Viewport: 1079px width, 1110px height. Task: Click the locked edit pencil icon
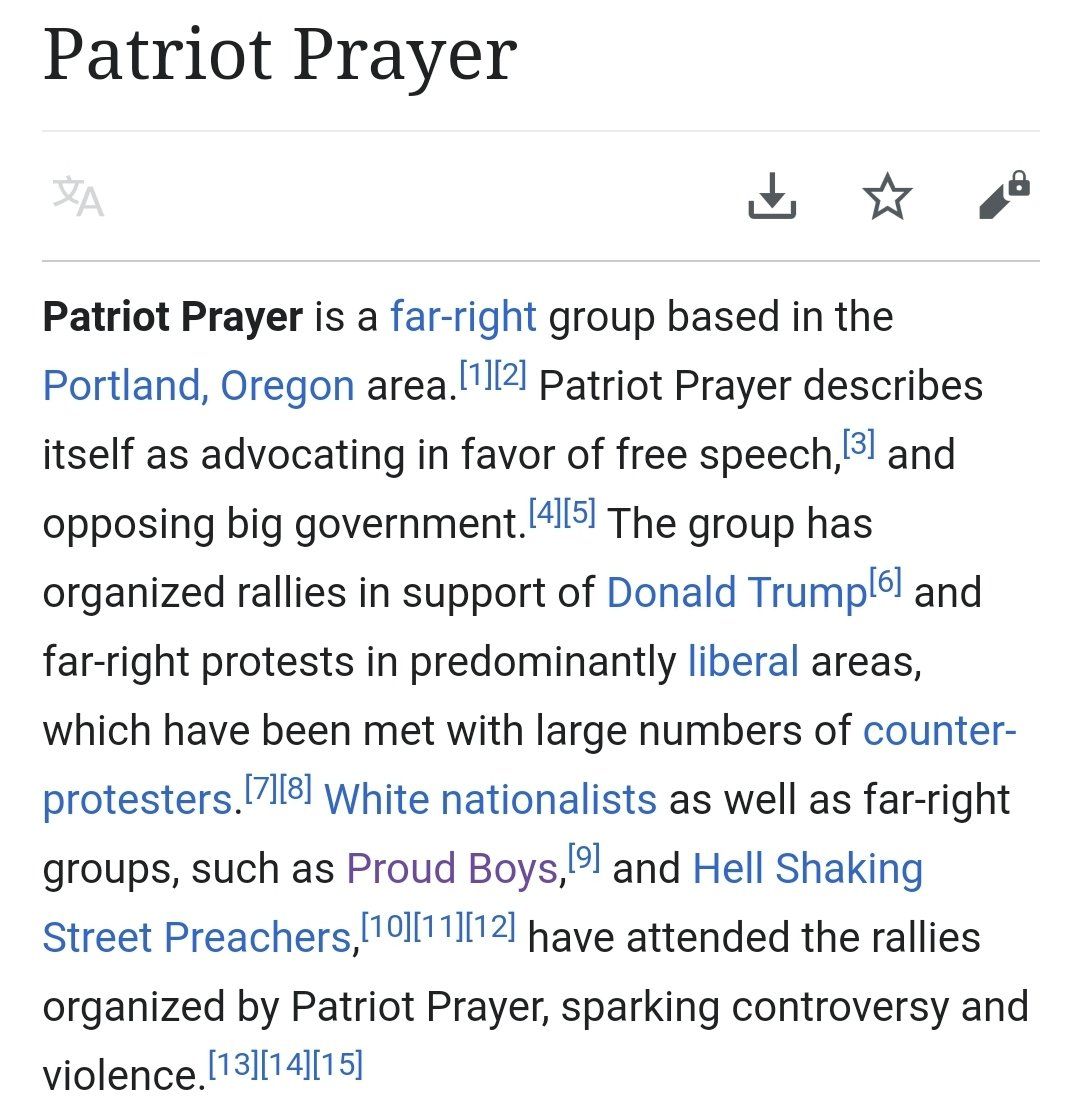[x=1003, y=194]
